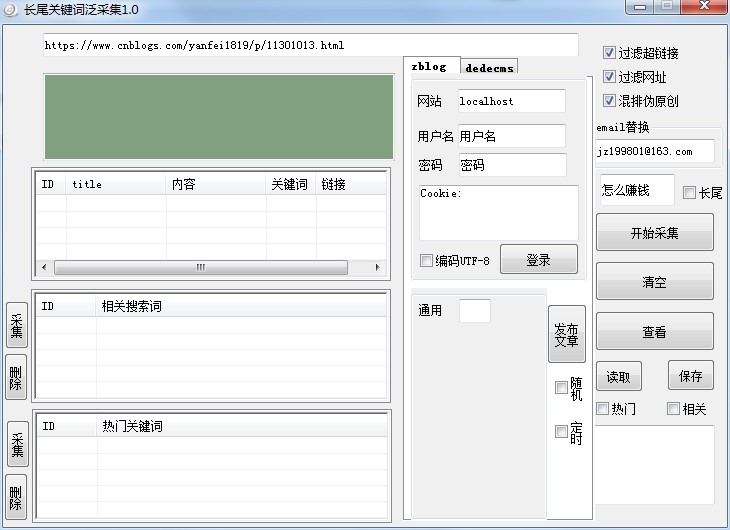This screenshot has height=530, width=730.
Task: Click the title column header
Action: [116, 184]
